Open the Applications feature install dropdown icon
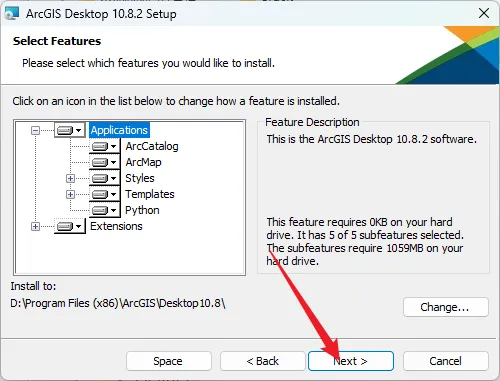This screenshot has height=381, width=500. pos(69,130)
